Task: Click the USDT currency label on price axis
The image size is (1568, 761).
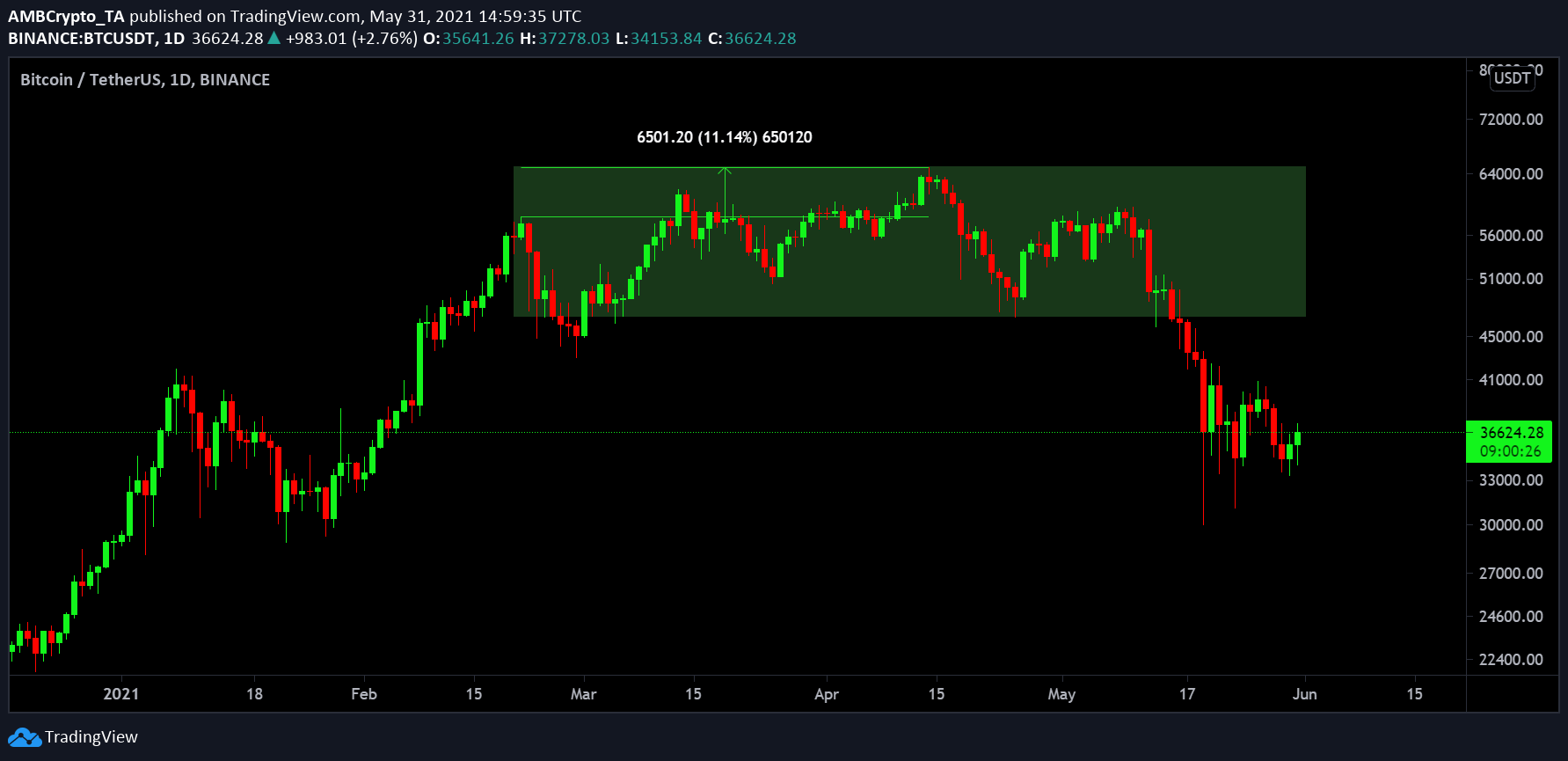Action: (1512, 77)
